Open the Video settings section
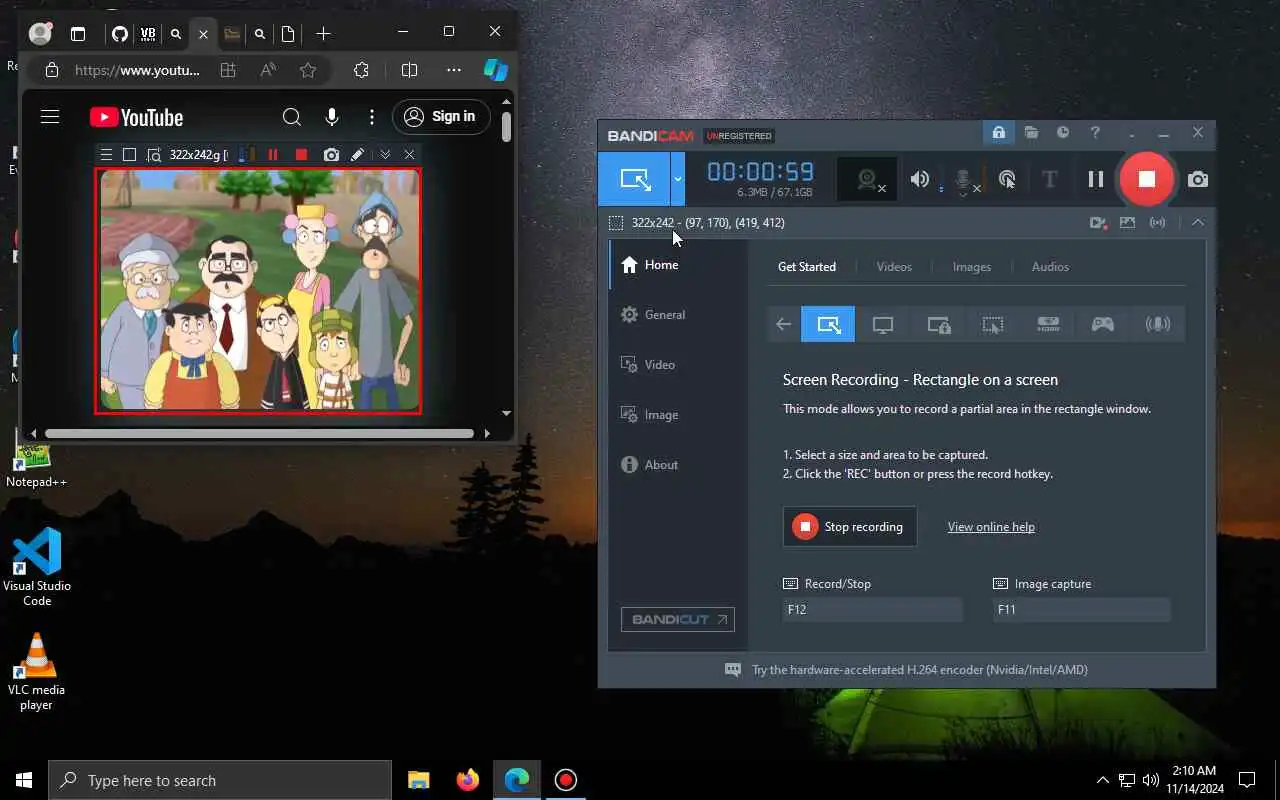This screenshot has width=1280, height=800. [x=678, y=365]
